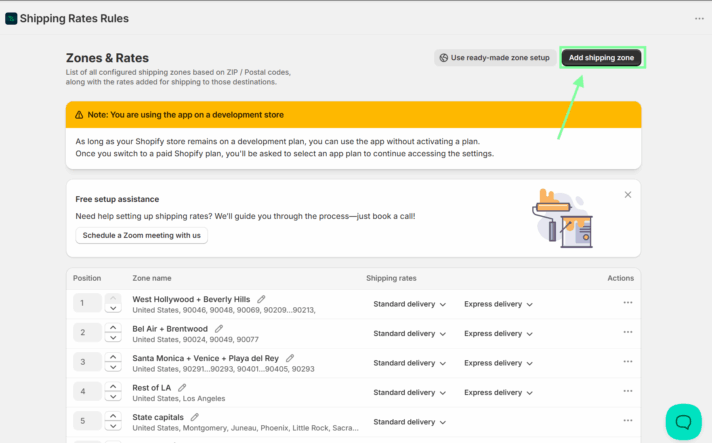Click 'United States, Los Angeles' description

(178, 399)
